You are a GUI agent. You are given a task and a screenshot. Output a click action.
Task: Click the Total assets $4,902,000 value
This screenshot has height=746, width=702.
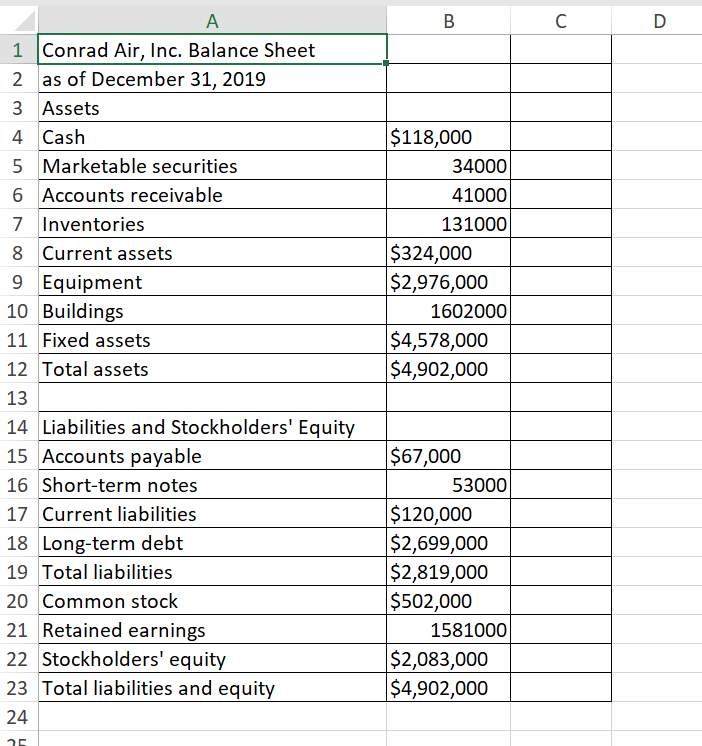[x=448, y=368]
